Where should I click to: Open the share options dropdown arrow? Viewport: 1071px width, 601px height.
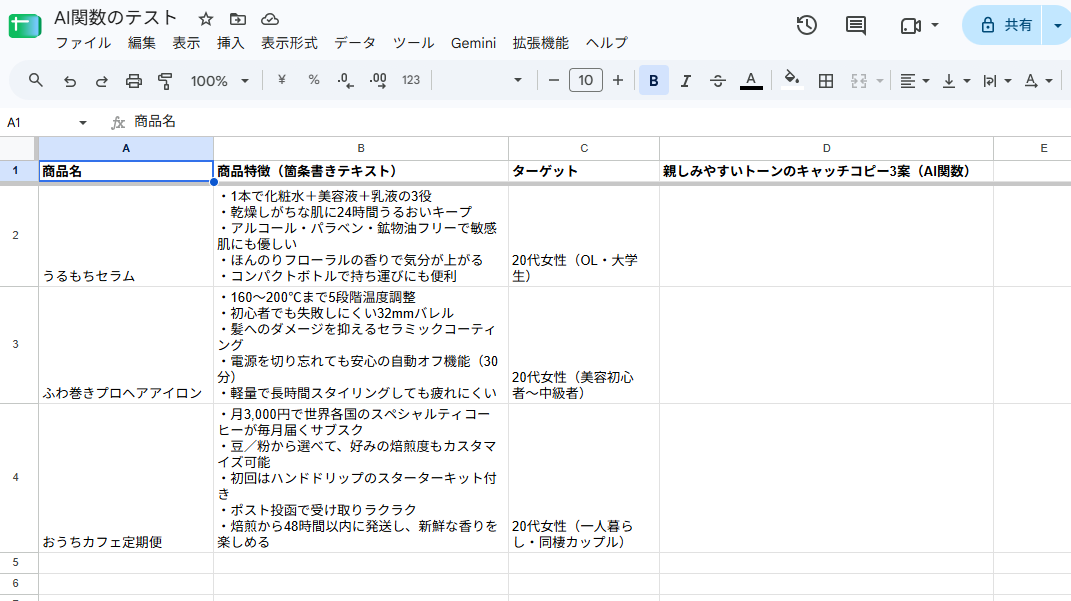tap(1057, 26)
